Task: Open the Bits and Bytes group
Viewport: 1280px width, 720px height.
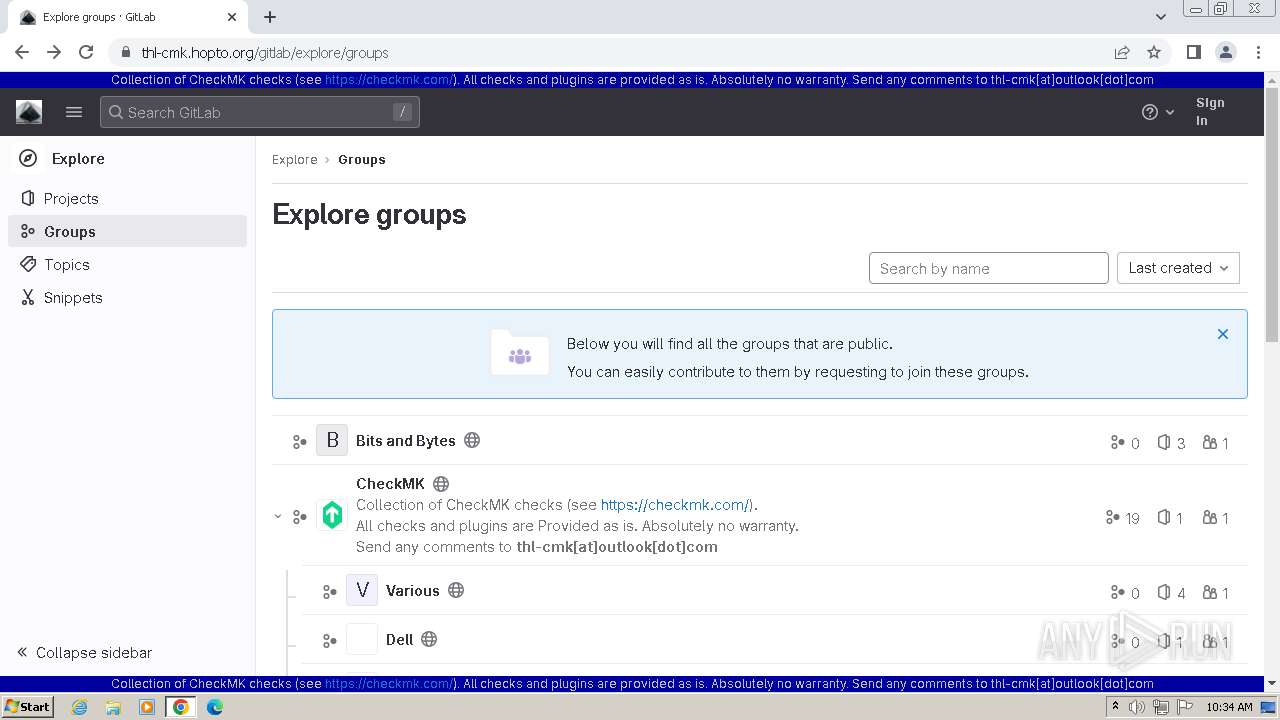Action: coord(406,440)
